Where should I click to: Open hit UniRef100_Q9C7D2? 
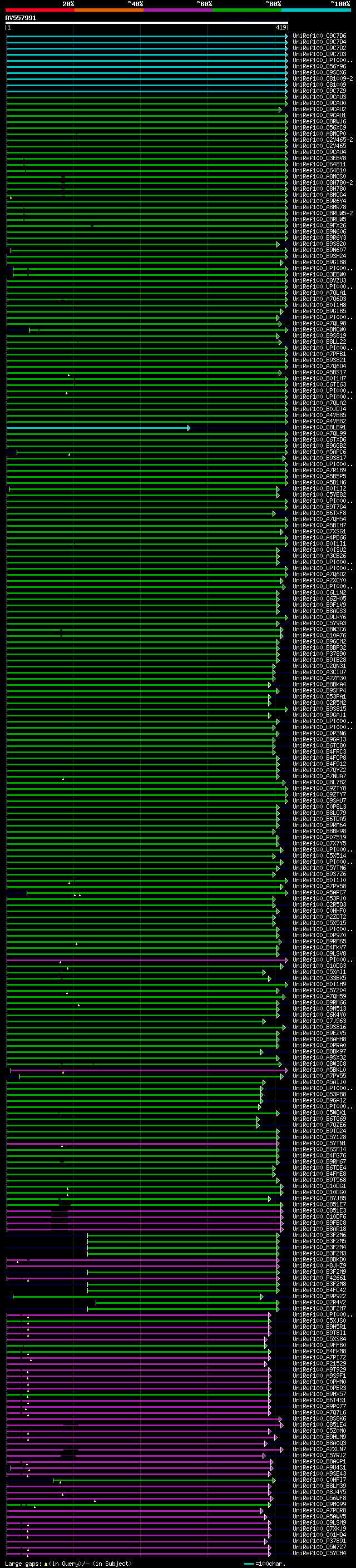coord(319,48)
